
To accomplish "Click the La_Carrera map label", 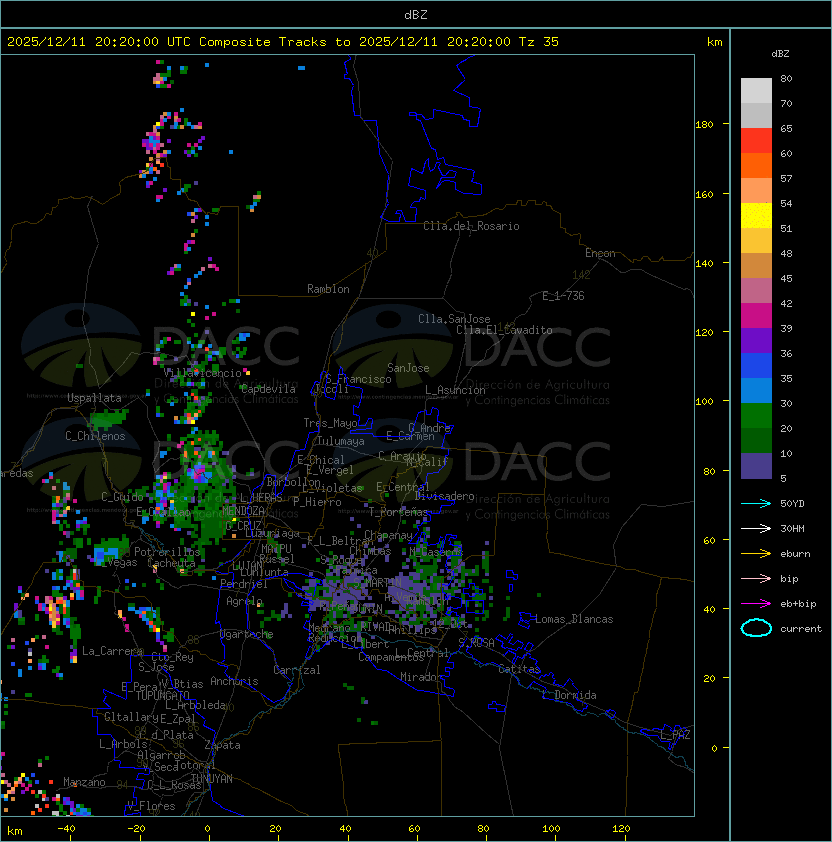I will [x=113, y=651].
